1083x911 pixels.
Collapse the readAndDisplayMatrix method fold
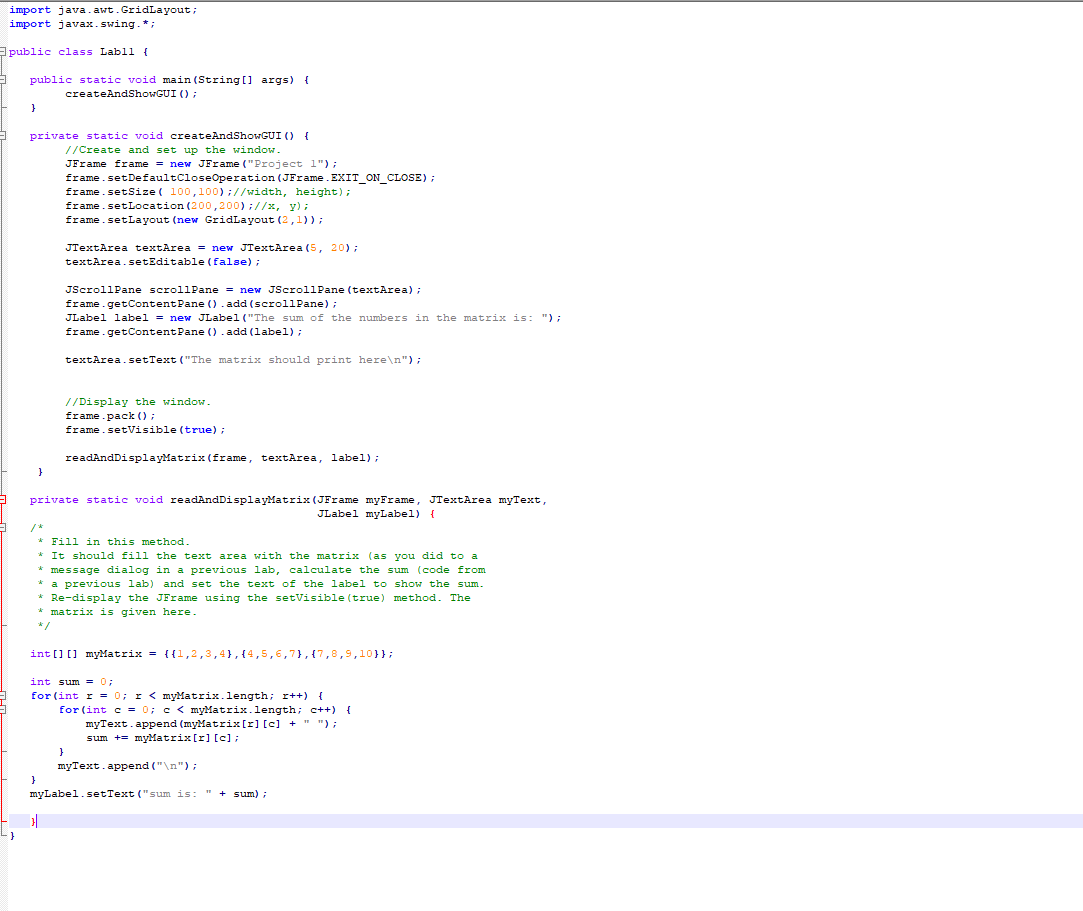pos(4,499)
